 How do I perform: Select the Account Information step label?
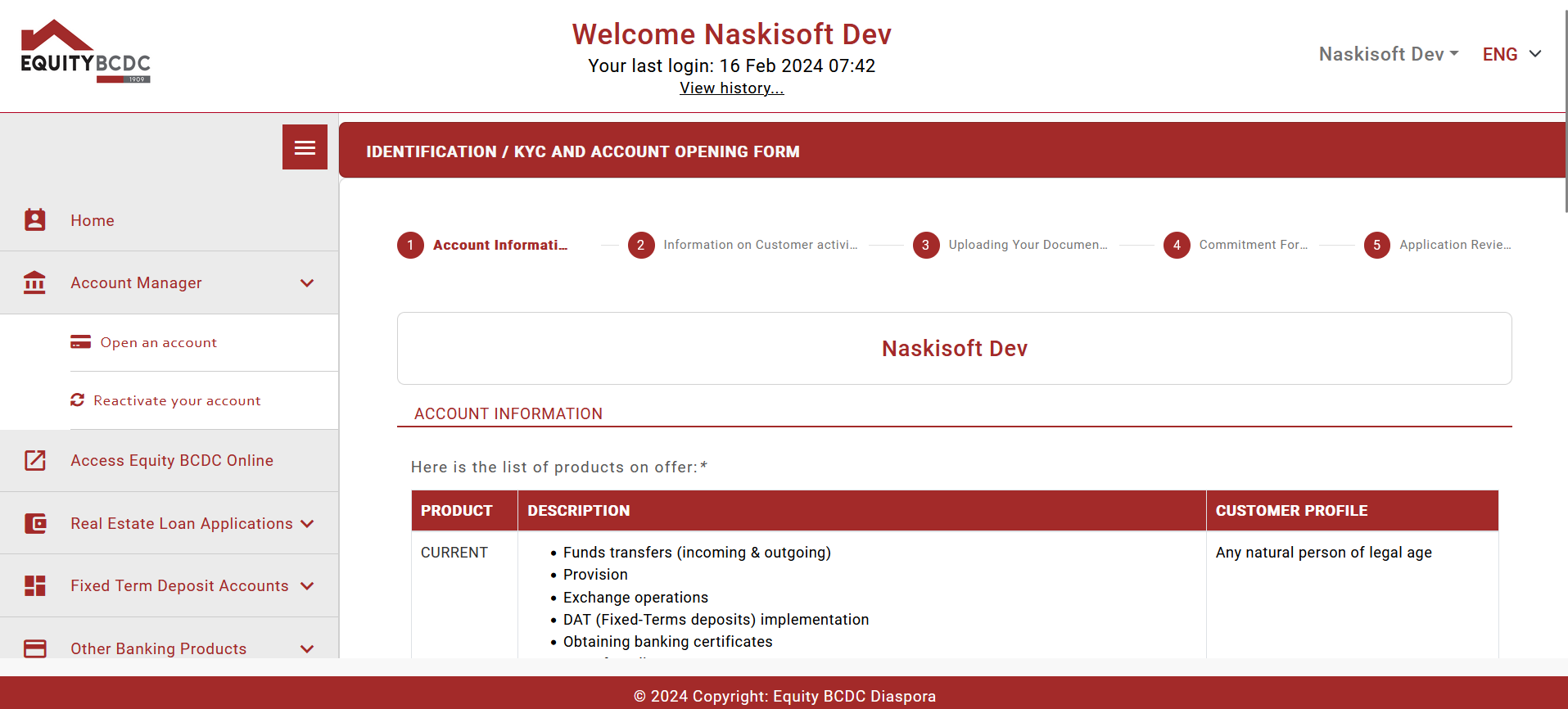500,245
